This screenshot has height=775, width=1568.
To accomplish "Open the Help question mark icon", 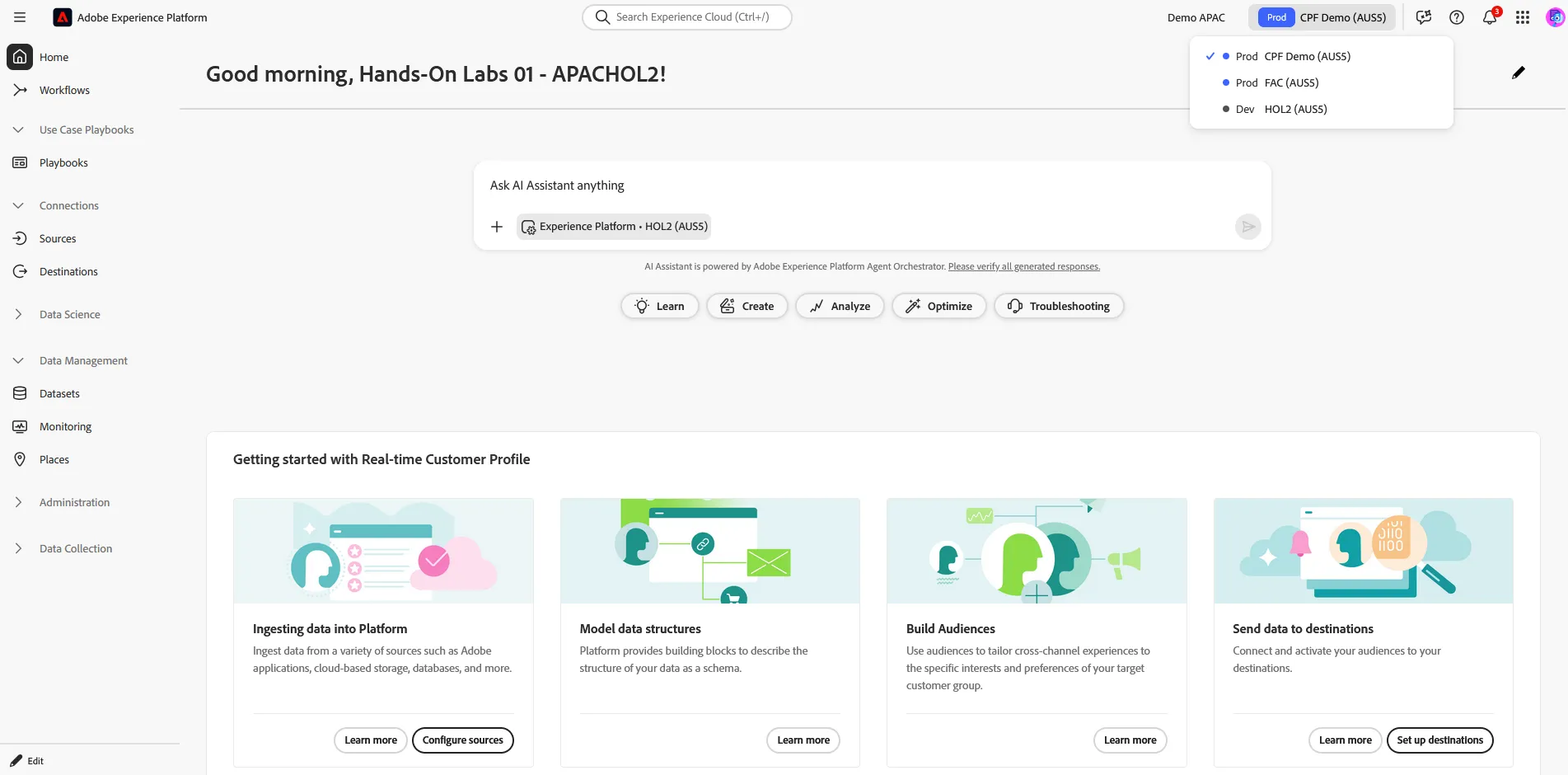I will coord(1457,17).
